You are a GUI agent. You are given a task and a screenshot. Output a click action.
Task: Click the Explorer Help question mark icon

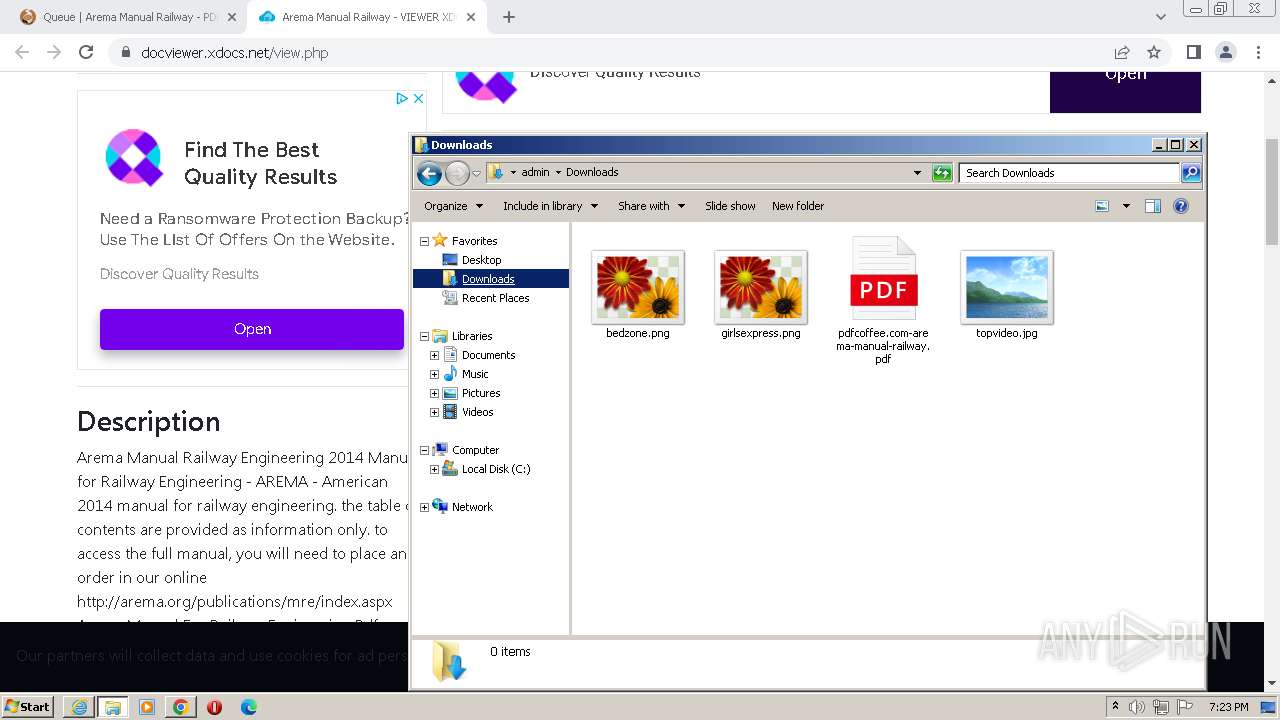click(x=1181, y=206)
